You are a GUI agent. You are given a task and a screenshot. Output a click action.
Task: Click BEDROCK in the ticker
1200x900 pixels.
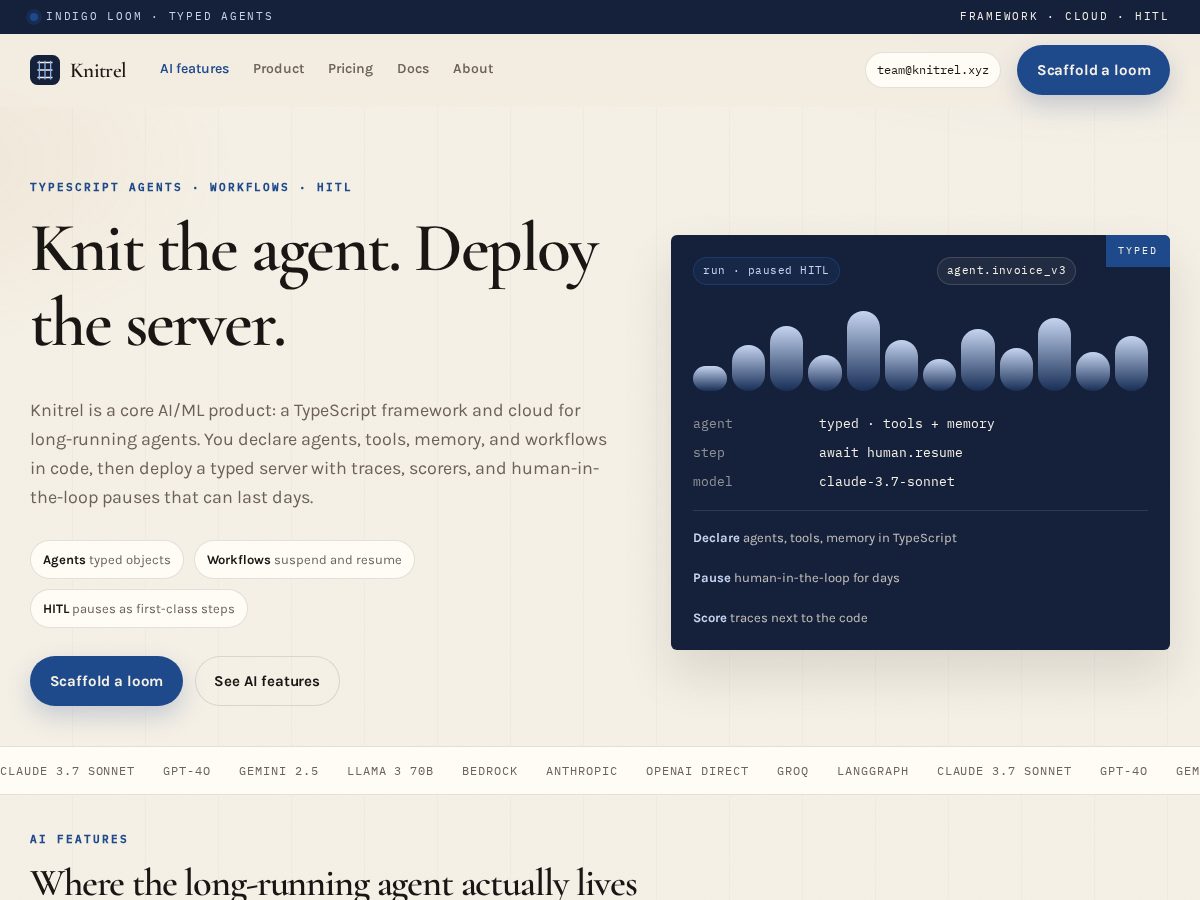click(490, 771)
